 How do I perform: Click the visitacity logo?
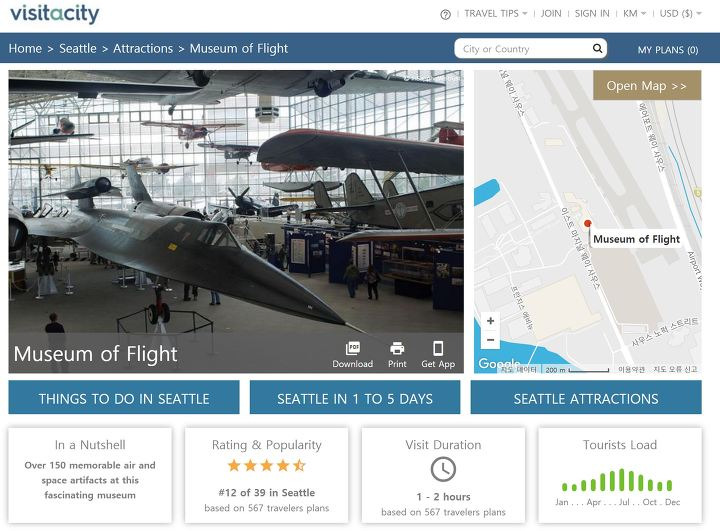coord(54,14)
